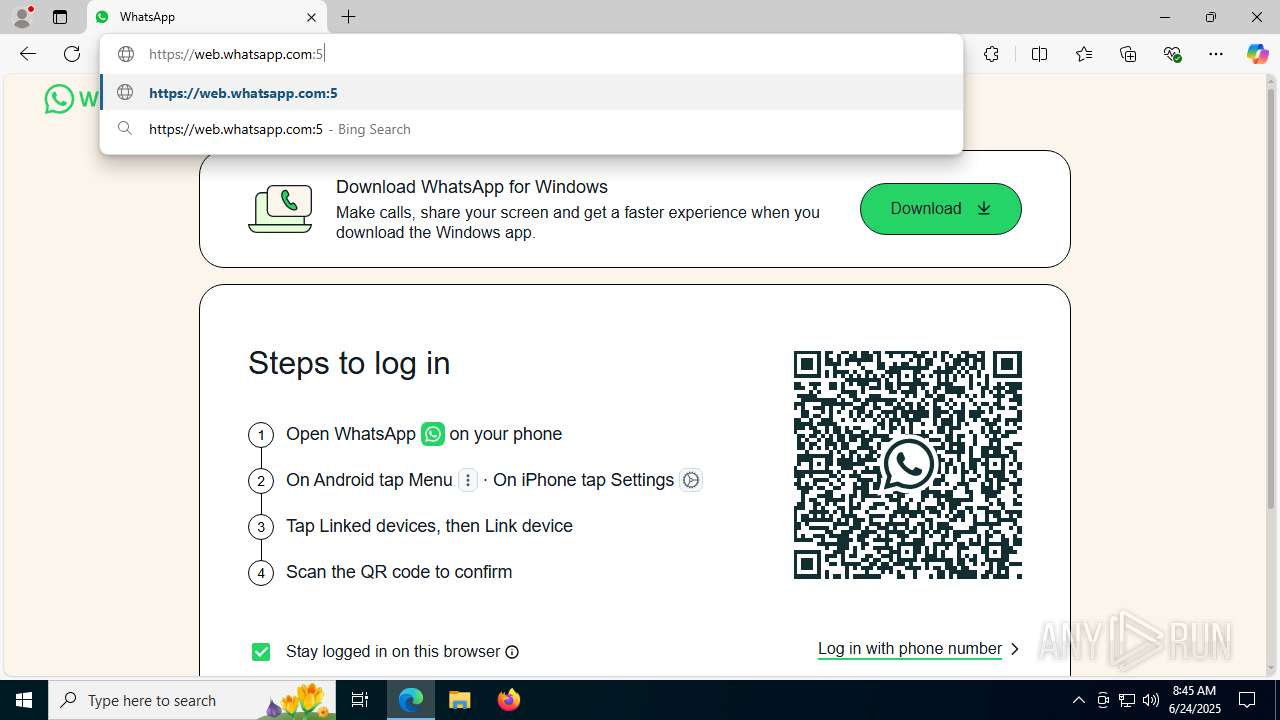Image resolution: width=1280 pixels, height=720 pixels.
Task: Toggle split screen view icon
Action: click(x=1039, y=54)
